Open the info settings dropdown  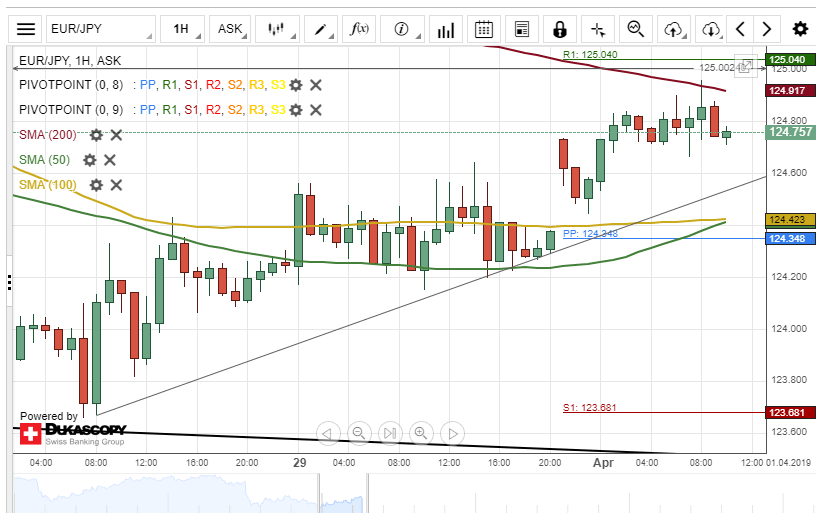pos(402,29)
